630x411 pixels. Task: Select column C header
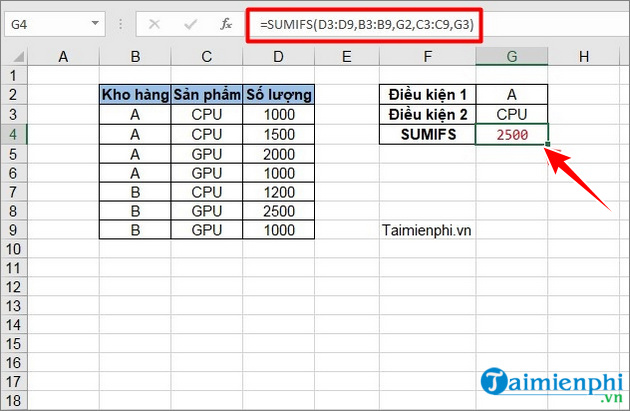tap(207, 57)
